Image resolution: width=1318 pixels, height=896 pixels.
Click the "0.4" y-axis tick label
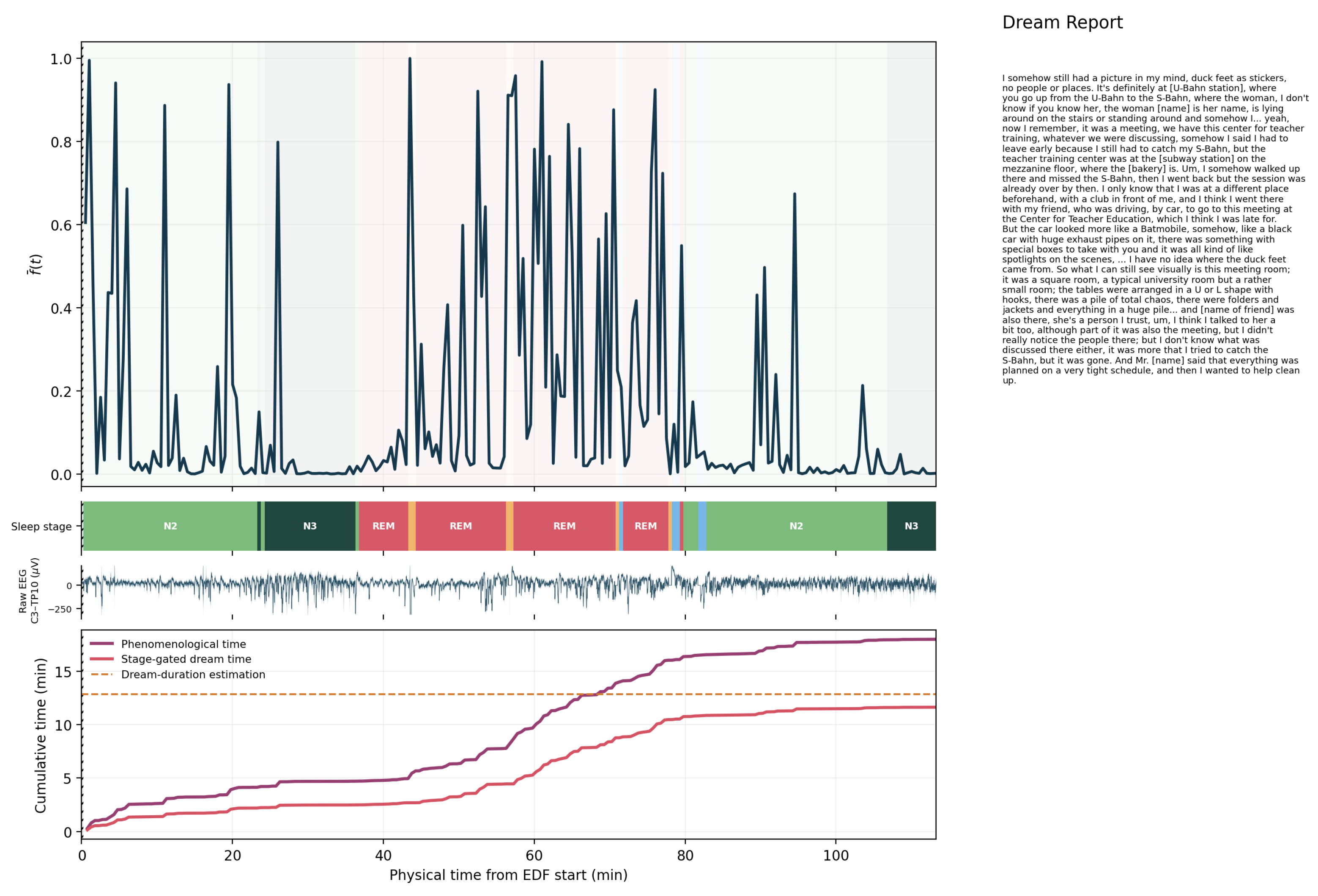point(61,309)
